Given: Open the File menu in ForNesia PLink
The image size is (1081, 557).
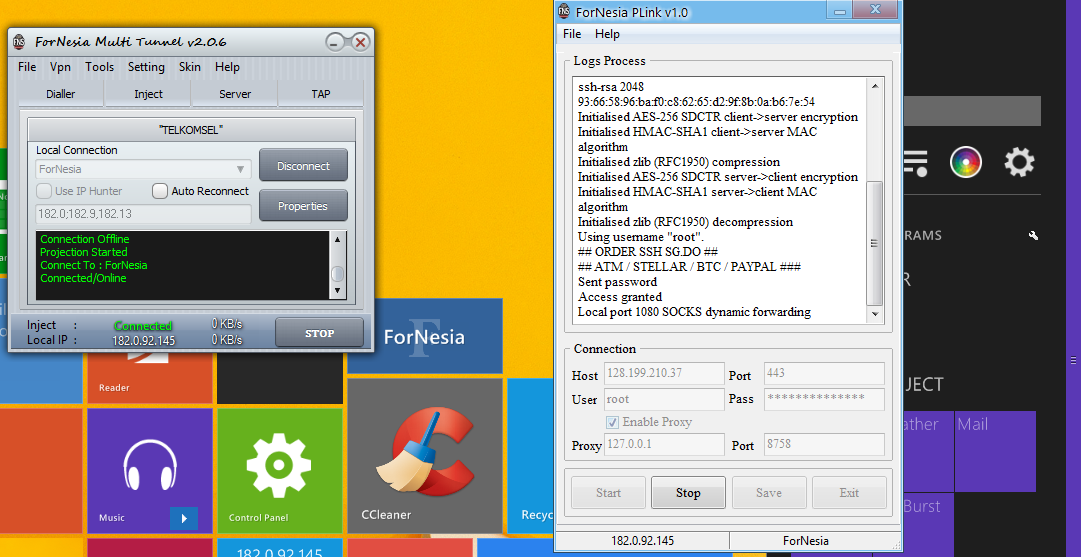Looking at the screenshot, I should pyautogui.click(x=572, y=34).
